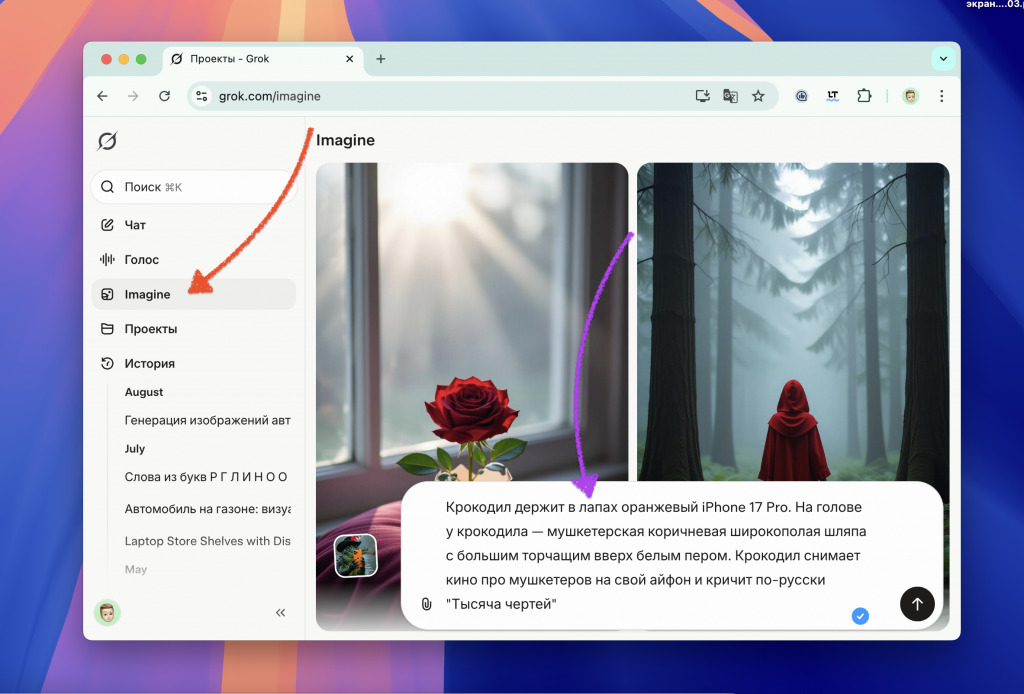
Task: Go back in the browser
Action: pyautogui.click(x=103, y=97)
